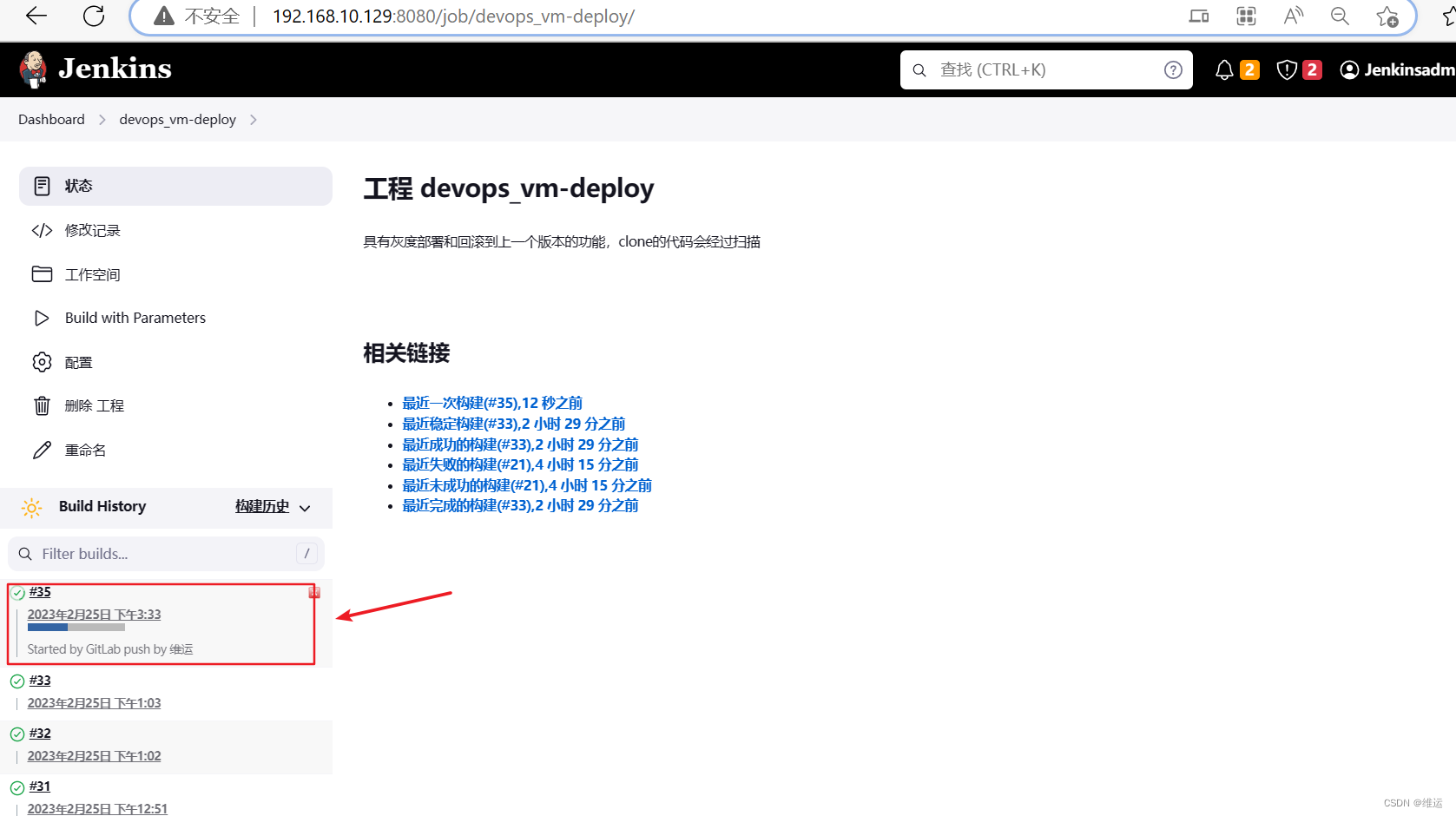Screen dimensions: 1456x816
Task: Cancel build #35 with red stop icon
Action: [314, 592]
